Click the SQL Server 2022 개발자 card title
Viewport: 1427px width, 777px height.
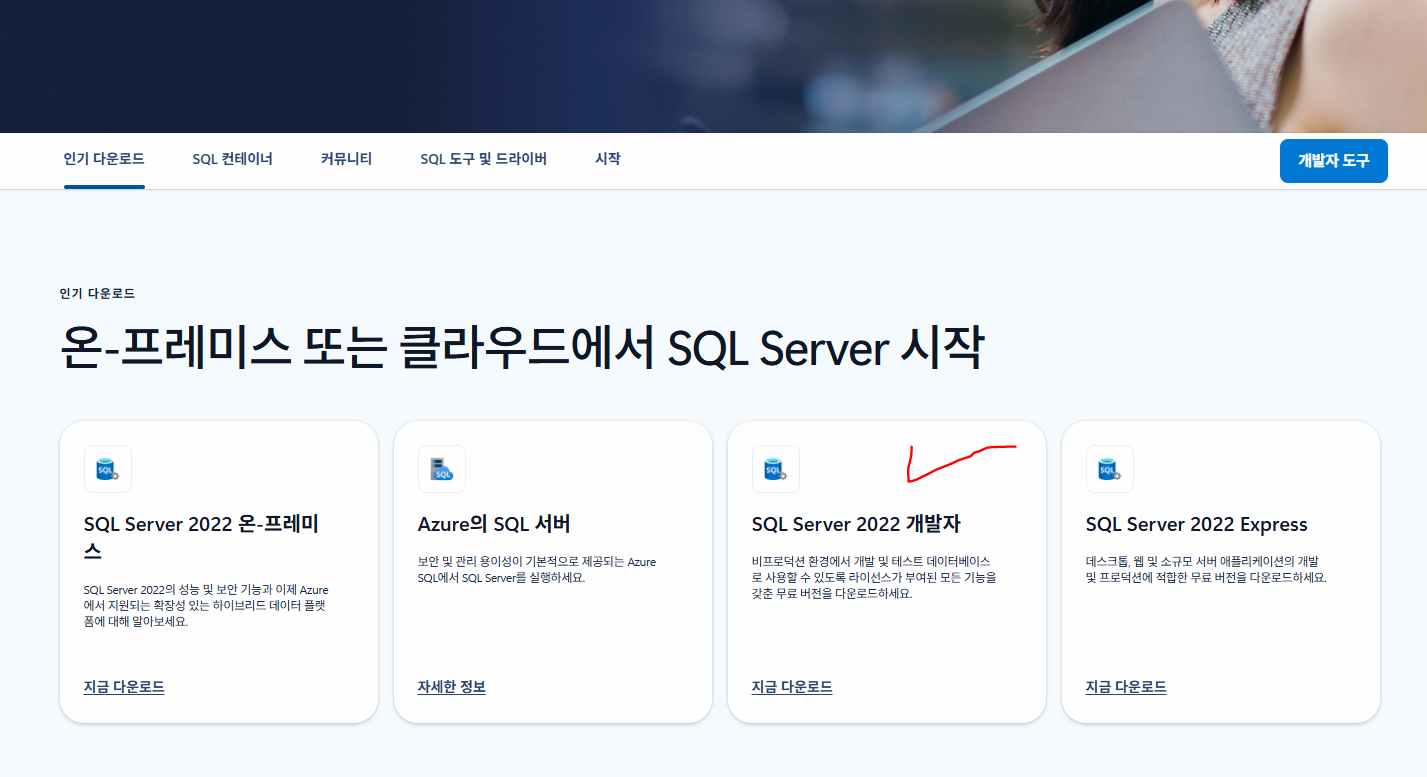856,525
